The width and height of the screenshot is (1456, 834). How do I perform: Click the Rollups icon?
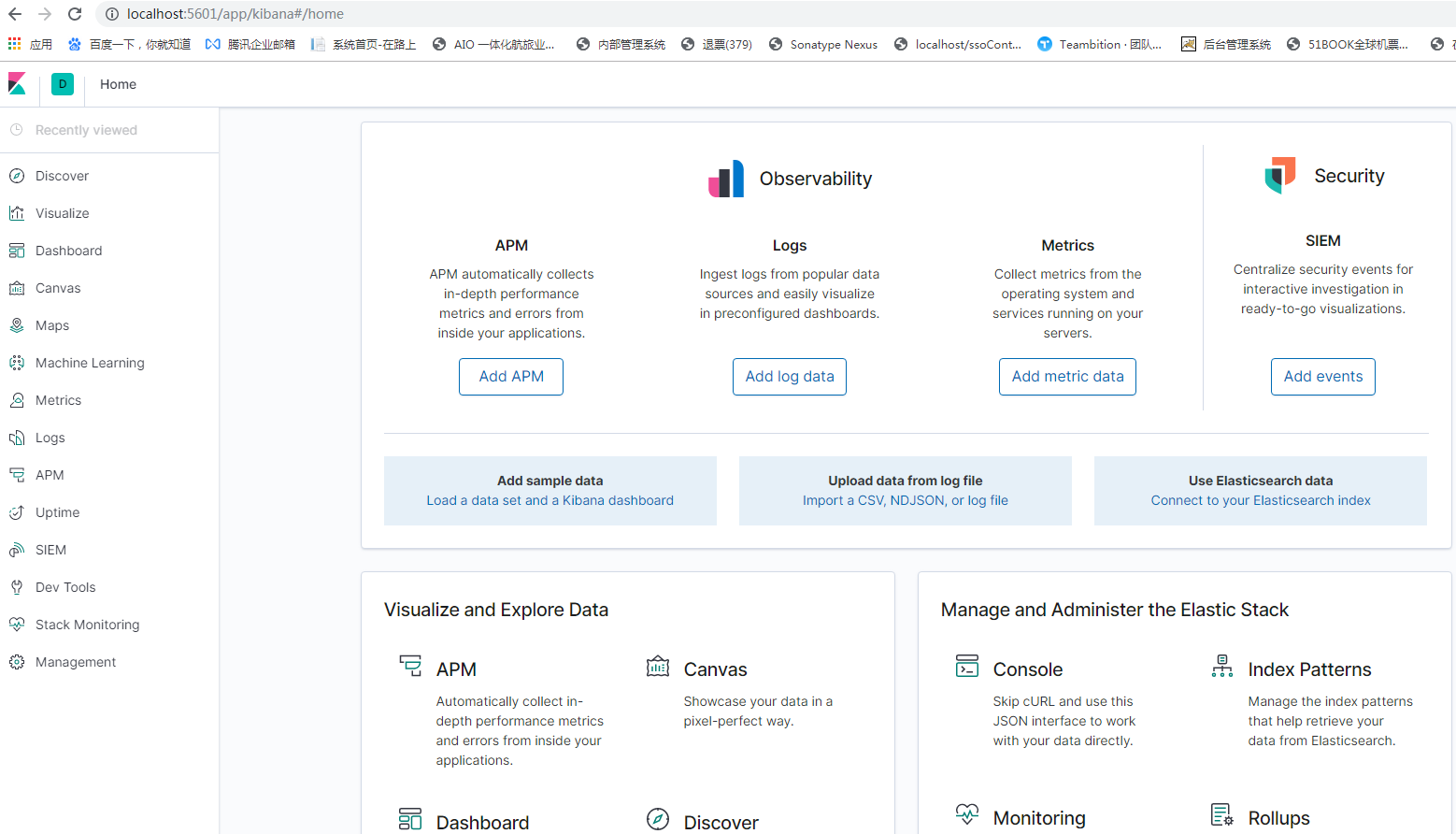click(1222, 814)
